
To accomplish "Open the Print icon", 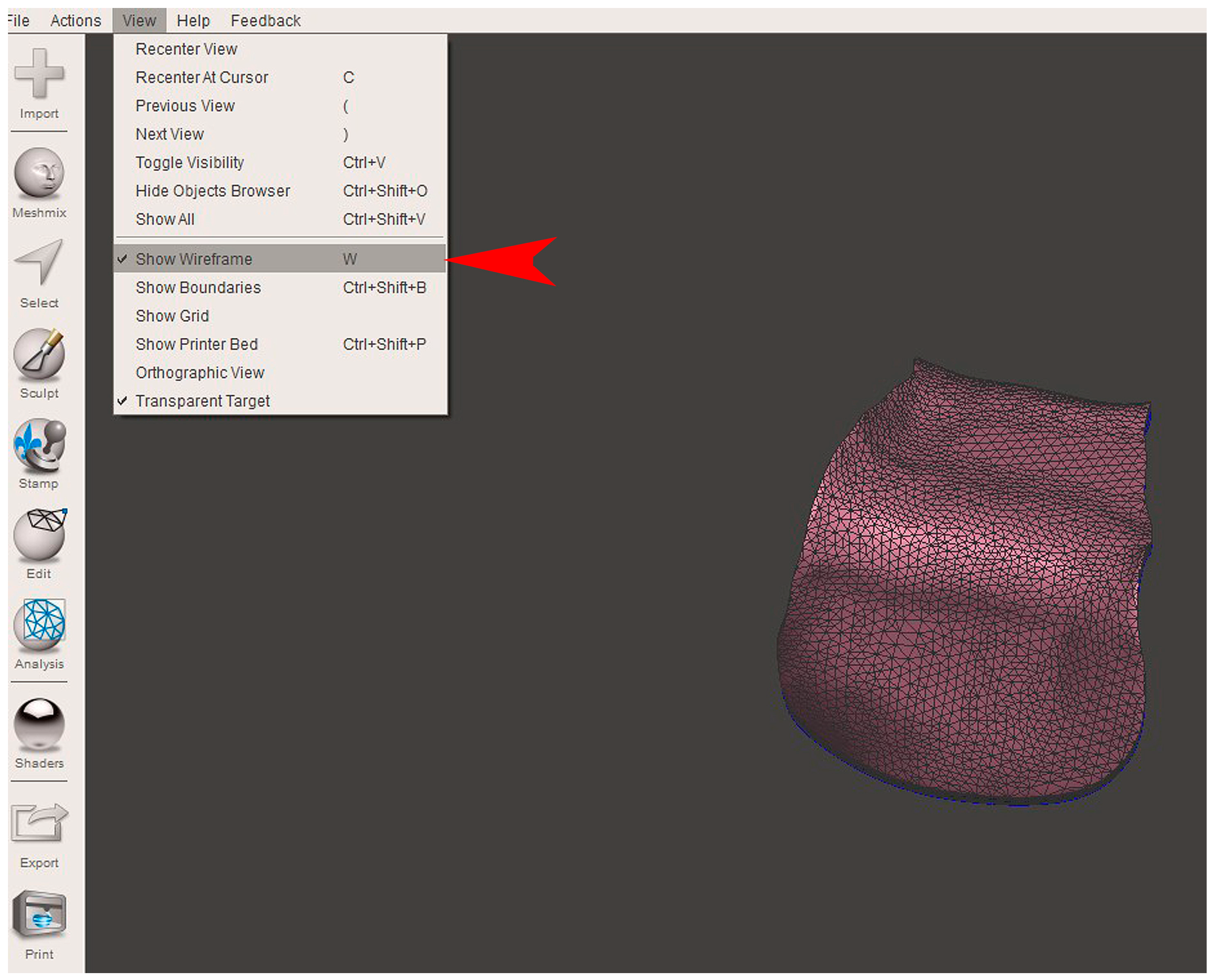I will [38, 914].
